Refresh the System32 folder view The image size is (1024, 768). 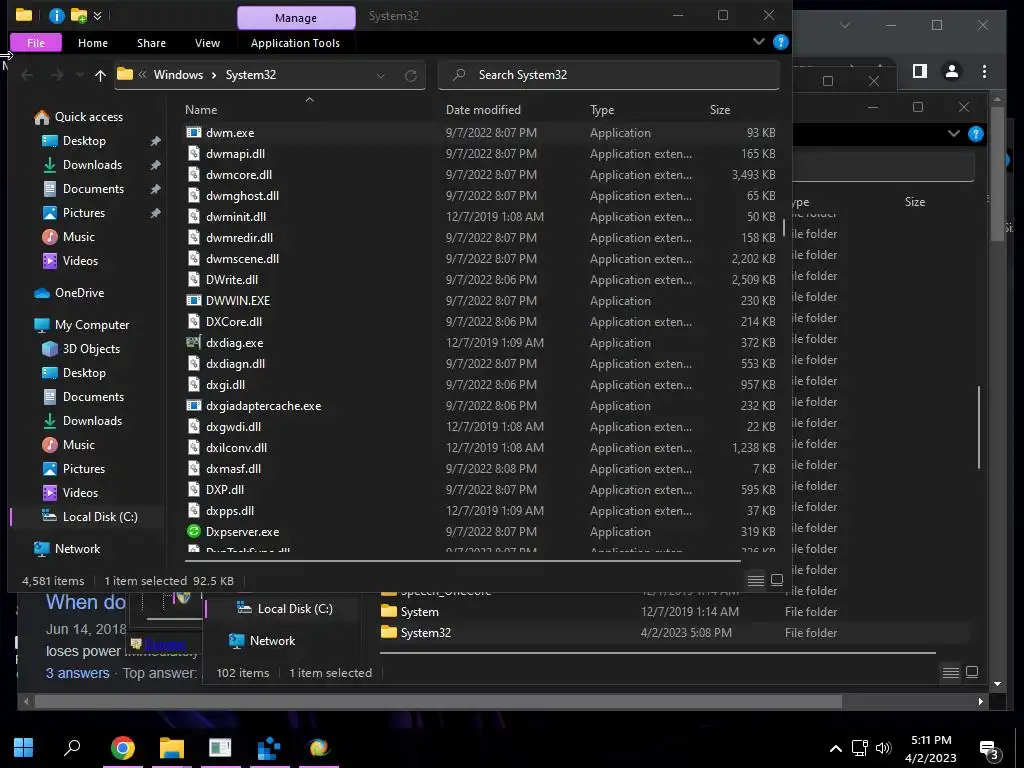tap(411, 75)
